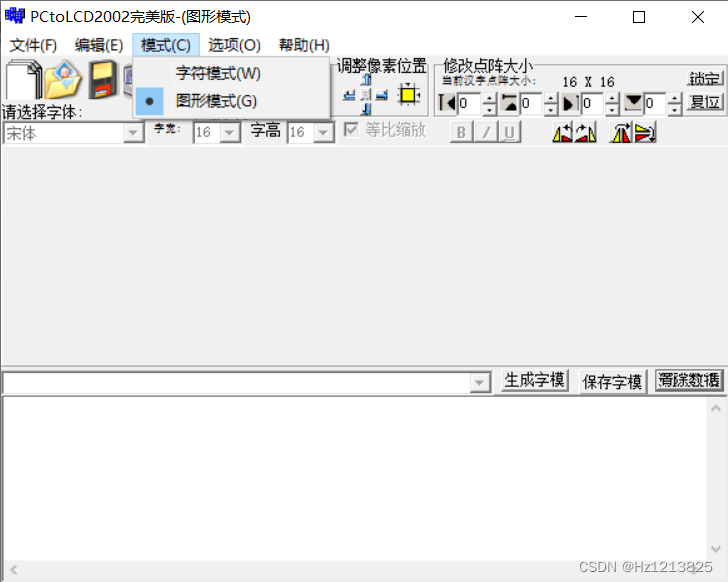Open the 帮助(H) menu
Image resolution: width=728 pixels, height=582 pixels.
304,45
